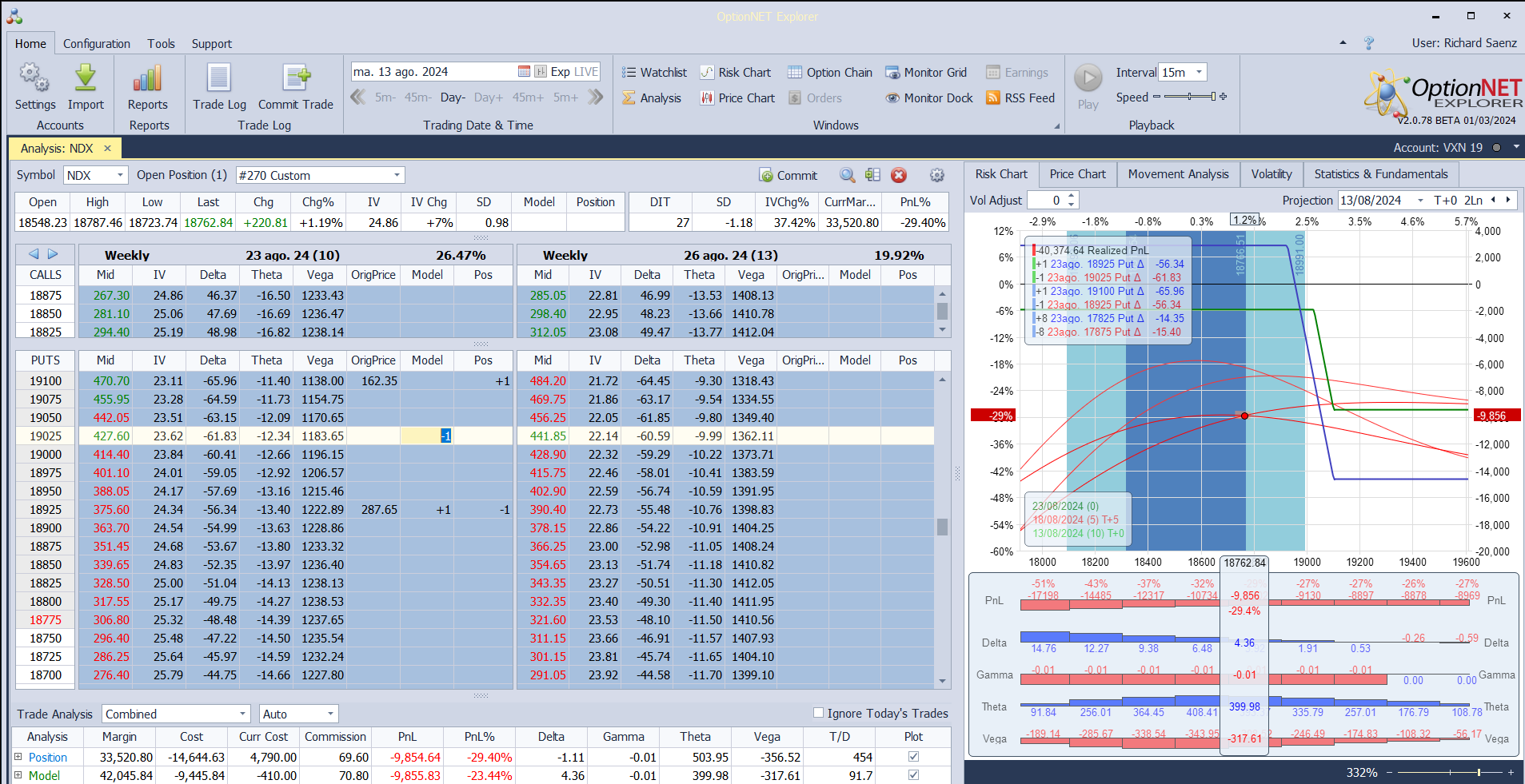
Task: Jump forward with the double-right arrow
Action: [595, 98]
